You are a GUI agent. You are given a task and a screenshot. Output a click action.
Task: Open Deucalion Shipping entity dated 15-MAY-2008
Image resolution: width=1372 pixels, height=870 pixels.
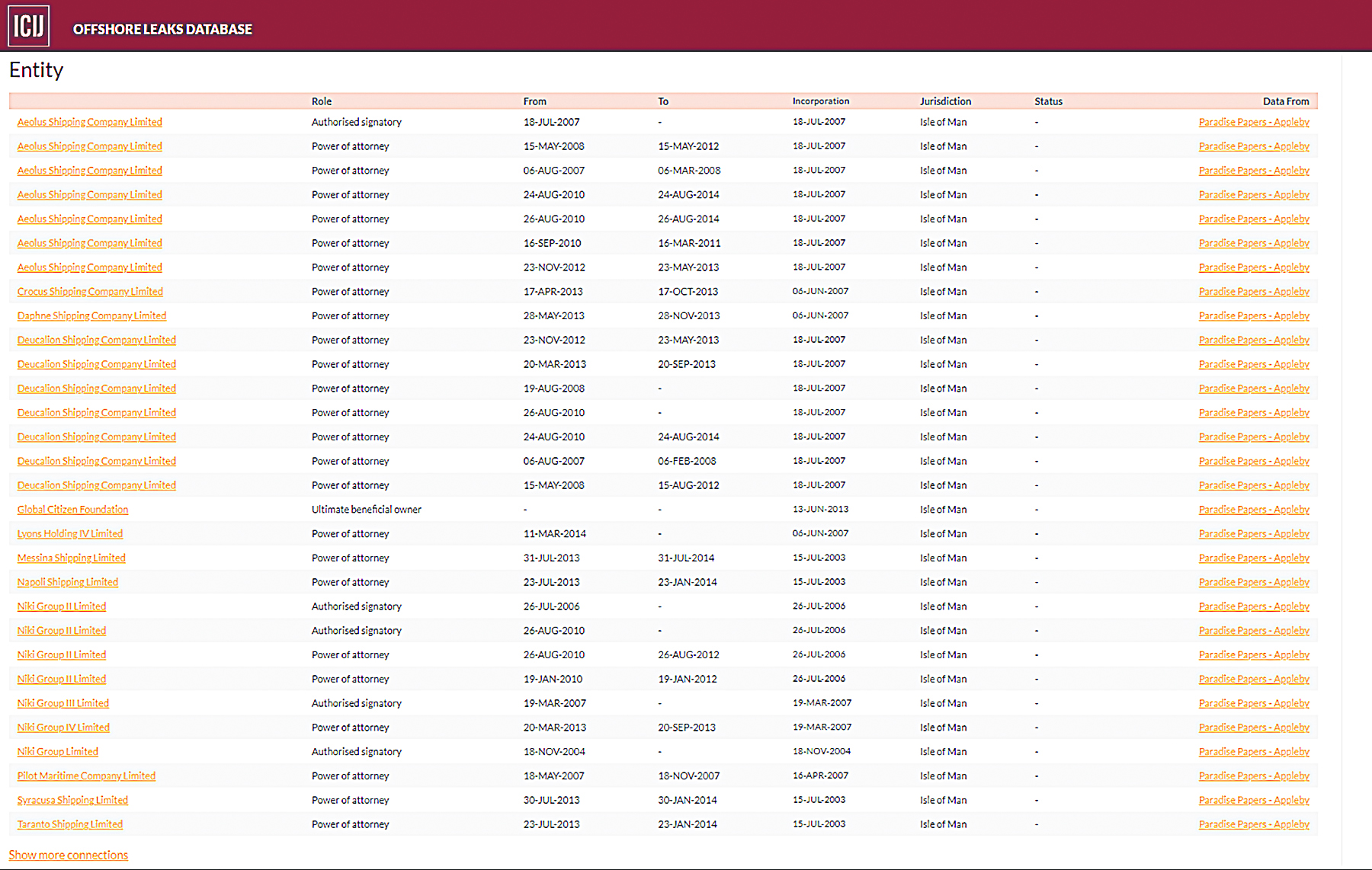pos(97,485)
